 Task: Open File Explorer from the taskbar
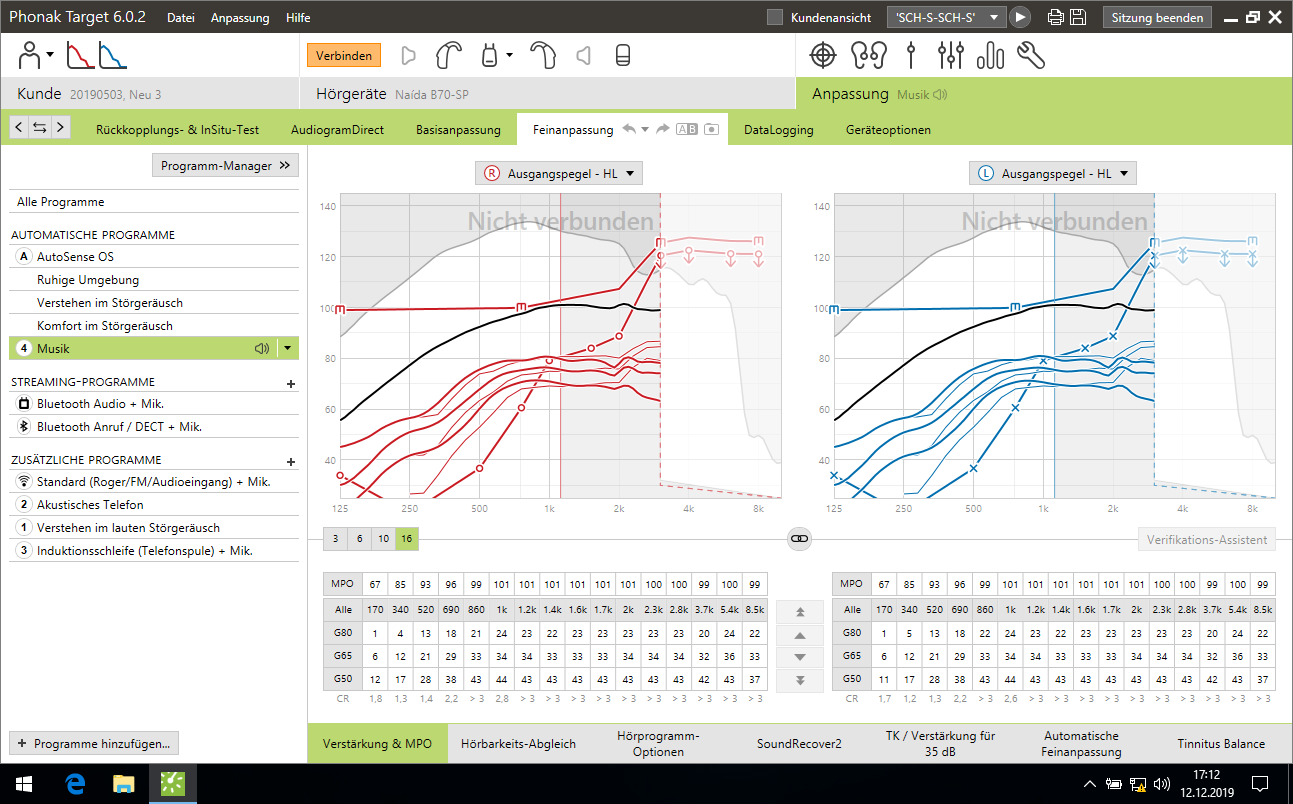[x=123, y=783]
